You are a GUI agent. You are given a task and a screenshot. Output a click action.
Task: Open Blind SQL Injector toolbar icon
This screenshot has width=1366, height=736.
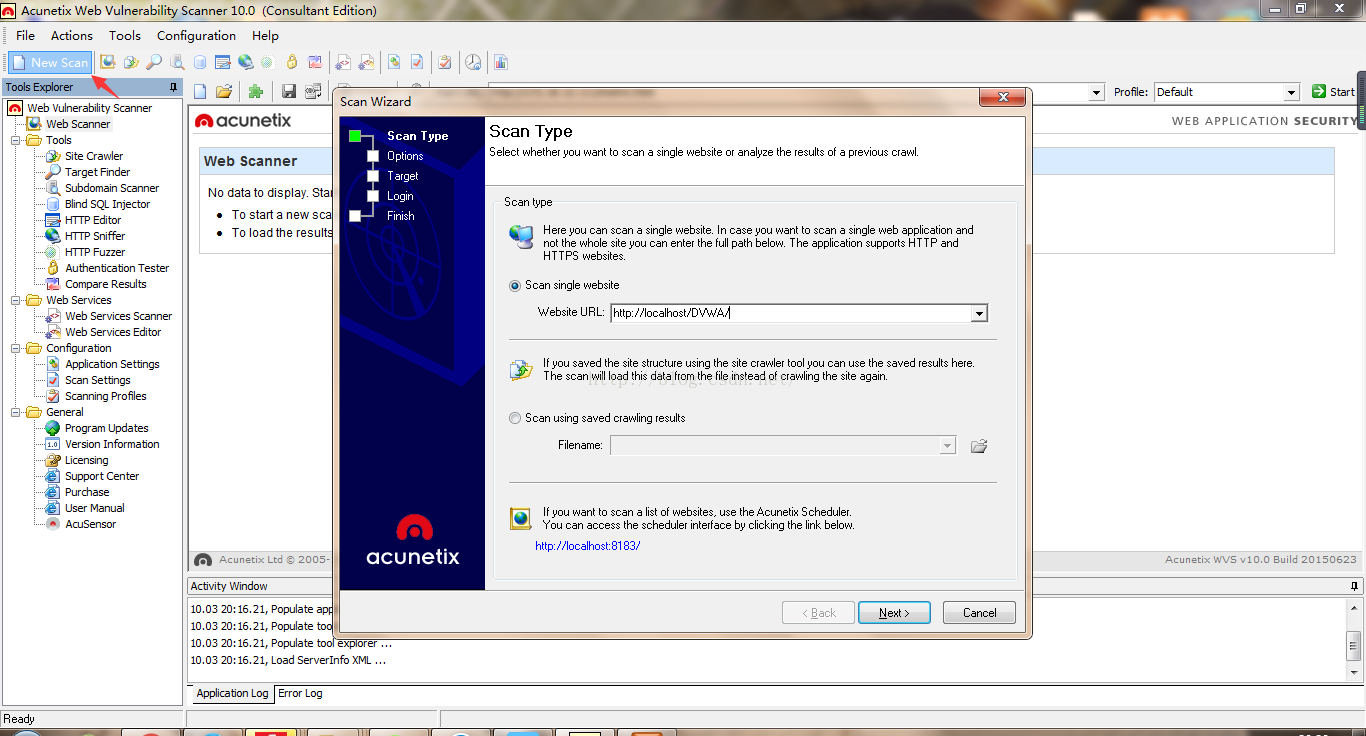coord(200,63)
